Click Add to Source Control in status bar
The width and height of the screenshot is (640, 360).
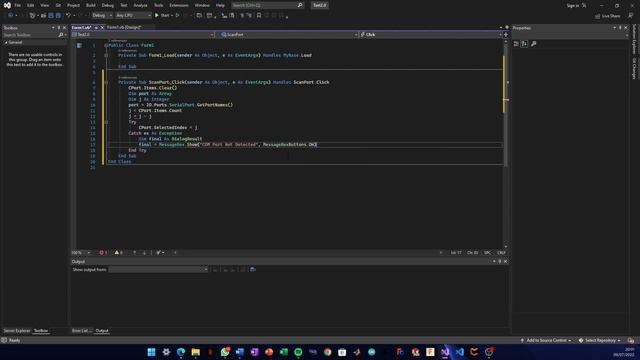546,340
